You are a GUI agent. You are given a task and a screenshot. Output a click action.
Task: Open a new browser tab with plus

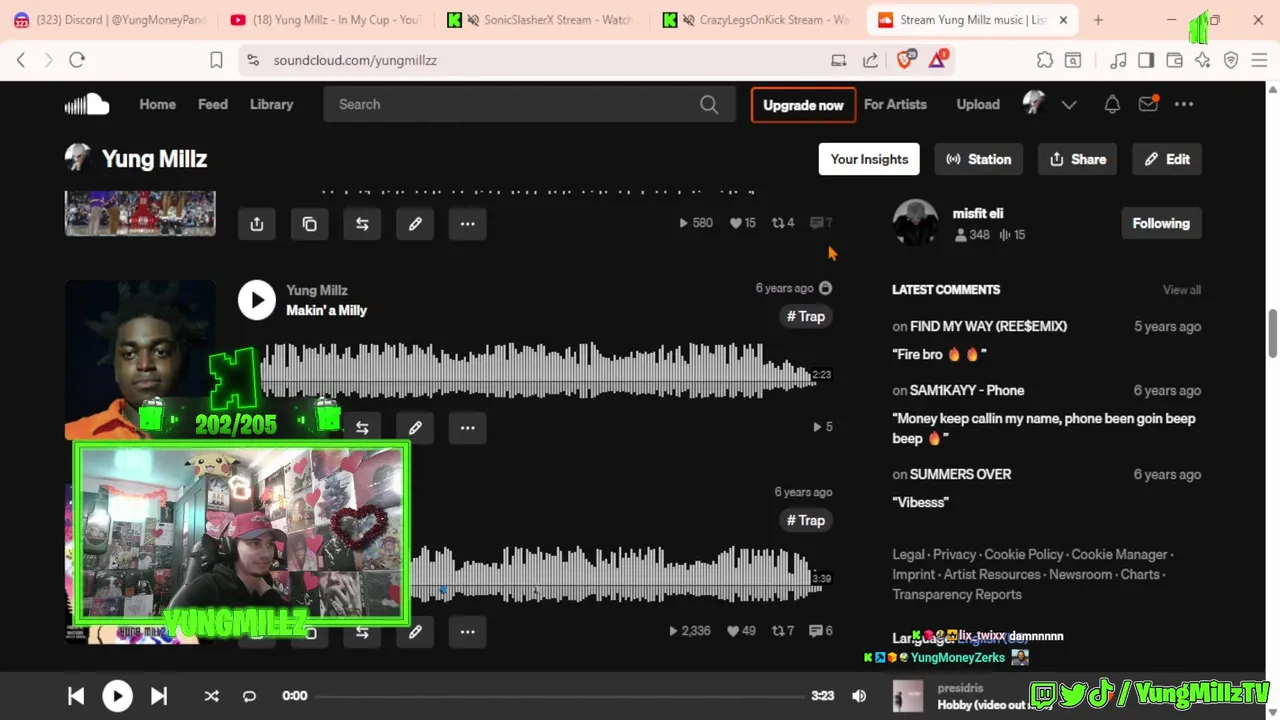pos(1098,20)
